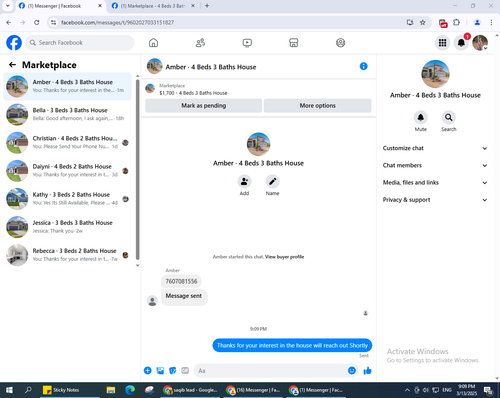Open Bella - 3 Beds 3 Baths House chat
500x398 pixels.
(x=67, y=114)
